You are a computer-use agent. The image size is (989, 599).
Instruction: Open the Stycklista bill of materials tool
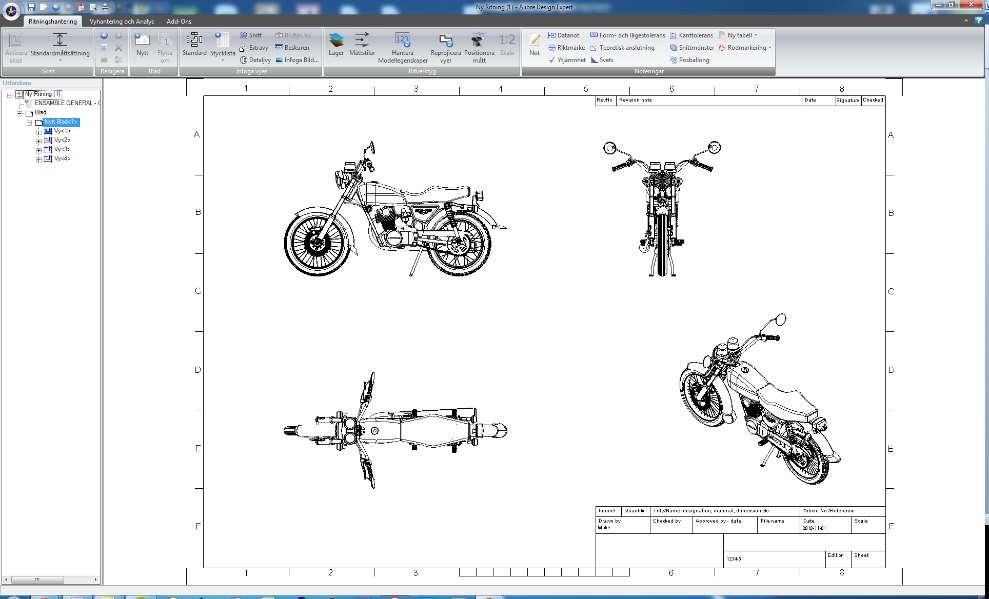point(223,45)
